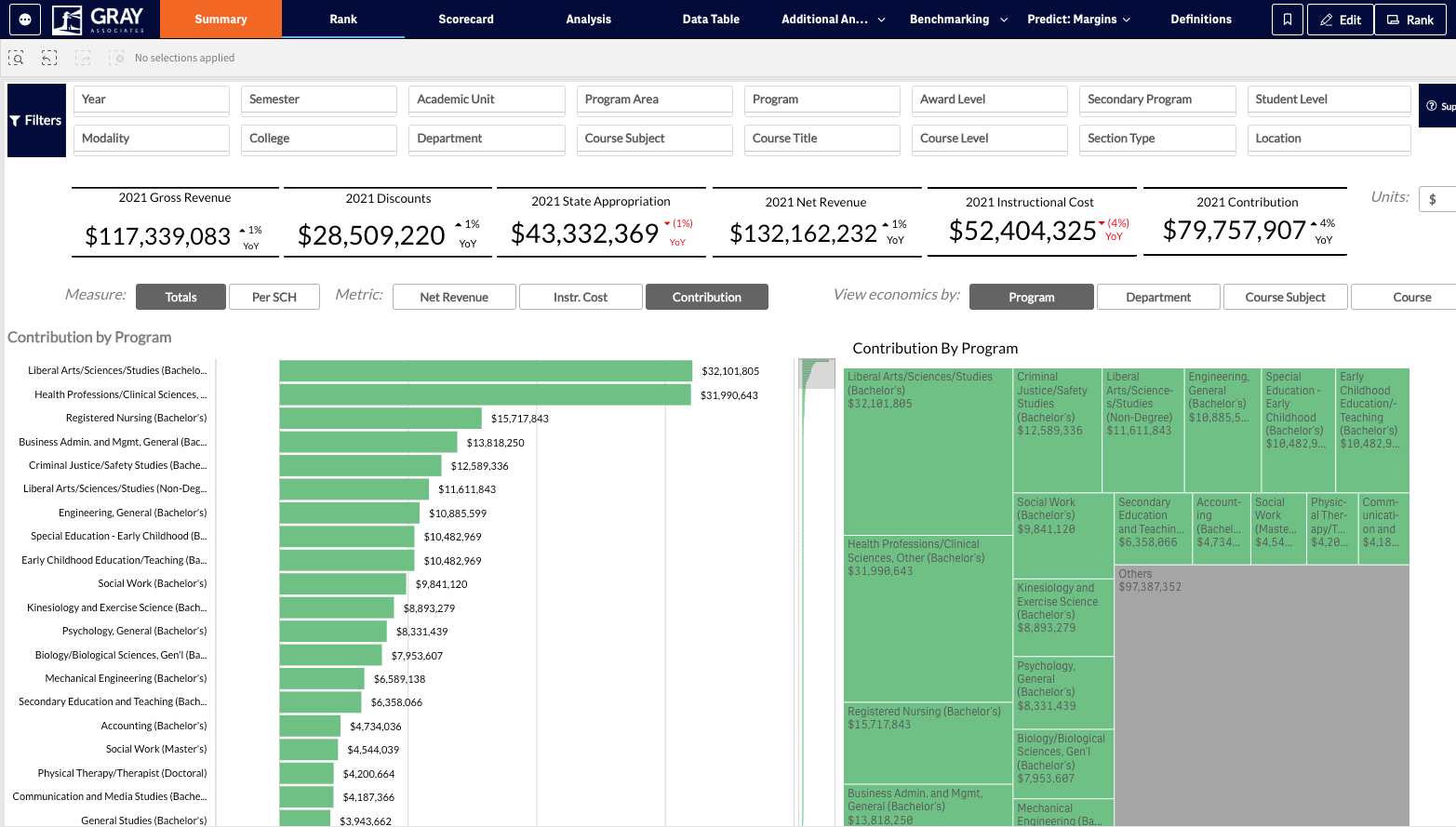This screenshot has width=1456, height=827.
Task: Open the Program Area filter
Action: 654,100
